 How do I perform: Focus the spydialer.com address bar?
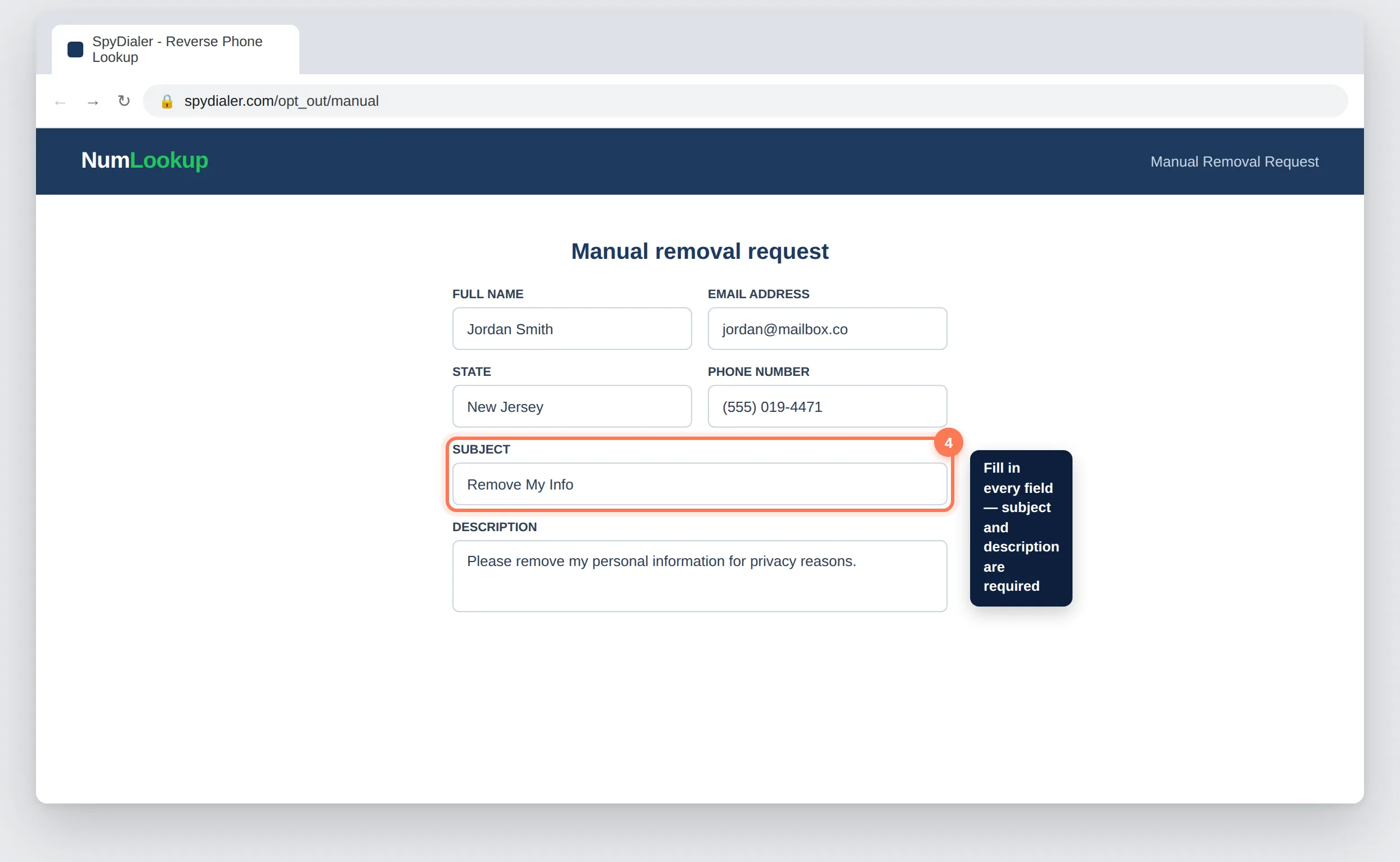tap(745, 101)
